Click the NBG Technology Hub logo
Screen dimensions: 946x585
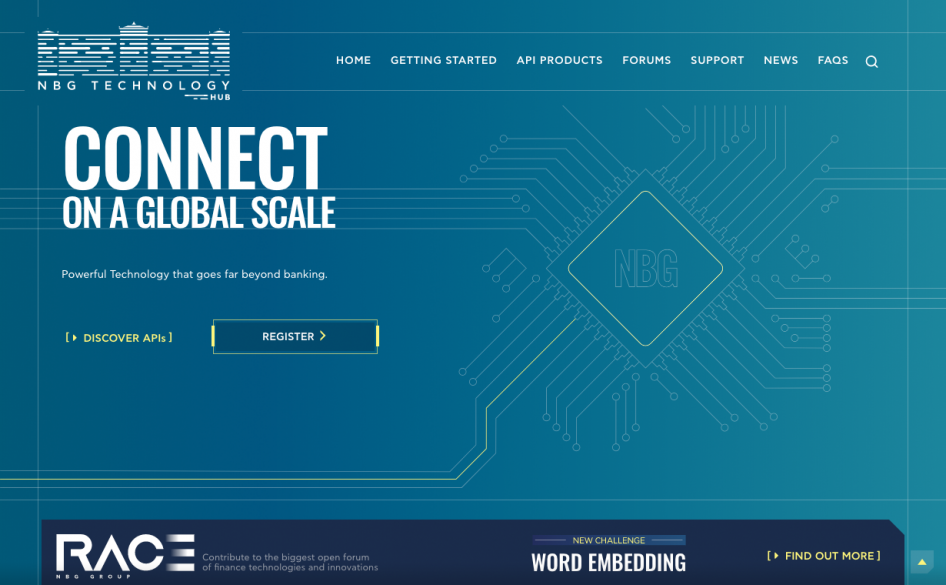coord(133,62)
